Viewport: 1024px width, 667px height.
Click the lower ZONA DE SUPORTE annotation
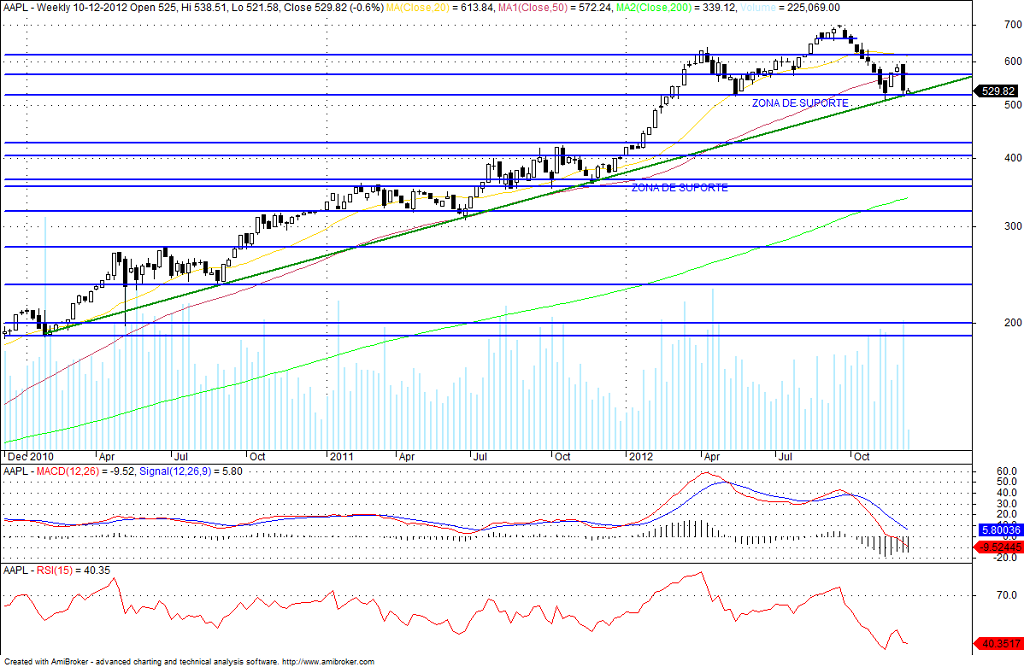[x=679, y=187]
